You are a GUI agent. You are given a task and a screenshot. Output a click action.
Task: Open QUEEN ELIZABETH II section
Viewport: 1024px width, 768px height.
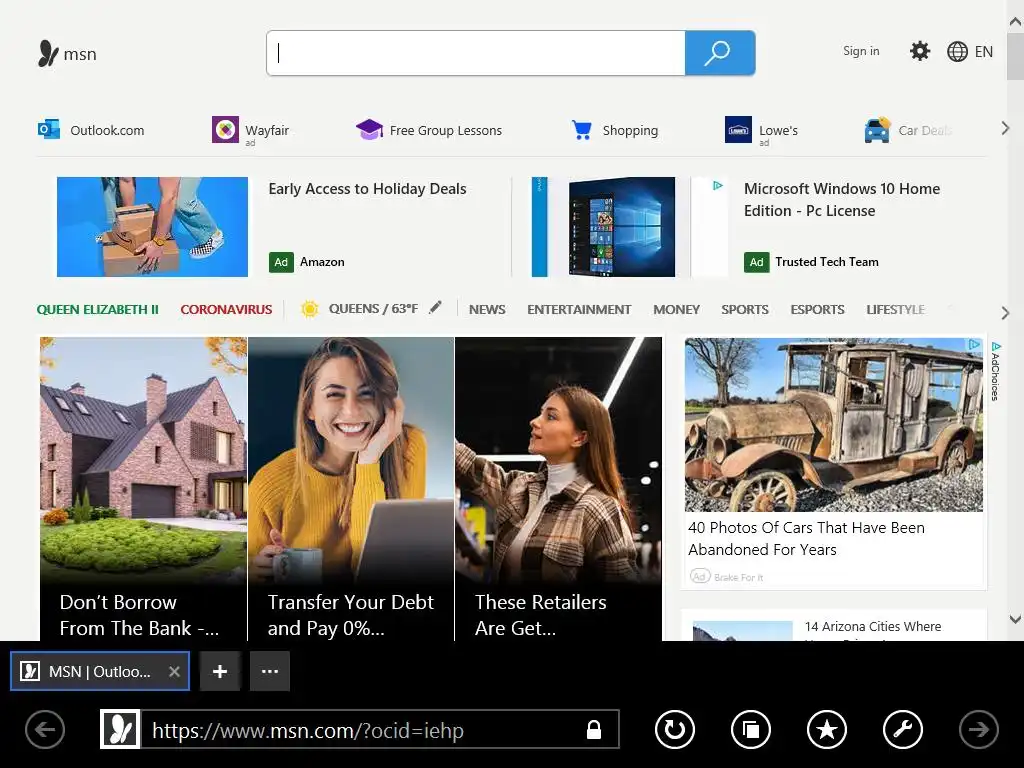(97, 310)
